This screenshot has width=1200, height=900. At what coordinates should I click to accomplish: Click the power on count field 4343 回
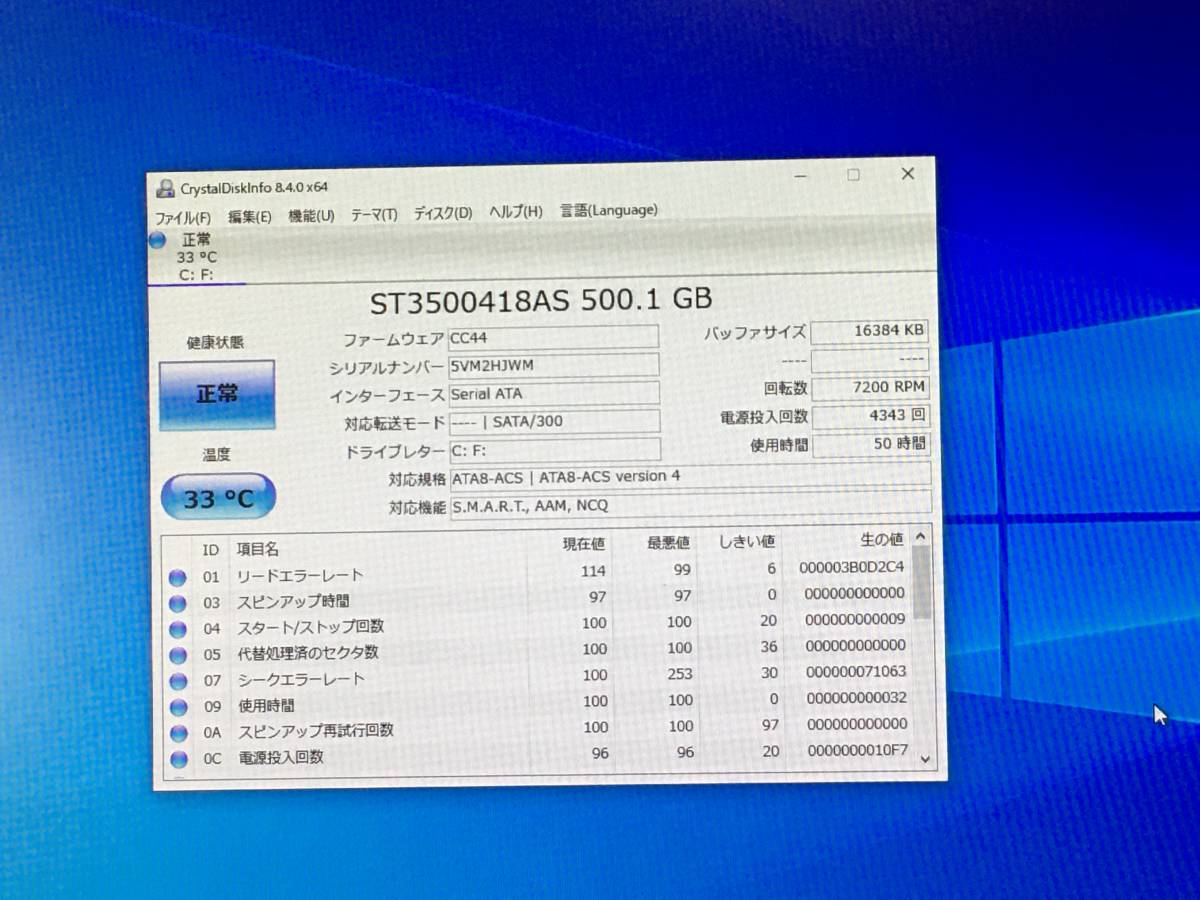[870, 415]
